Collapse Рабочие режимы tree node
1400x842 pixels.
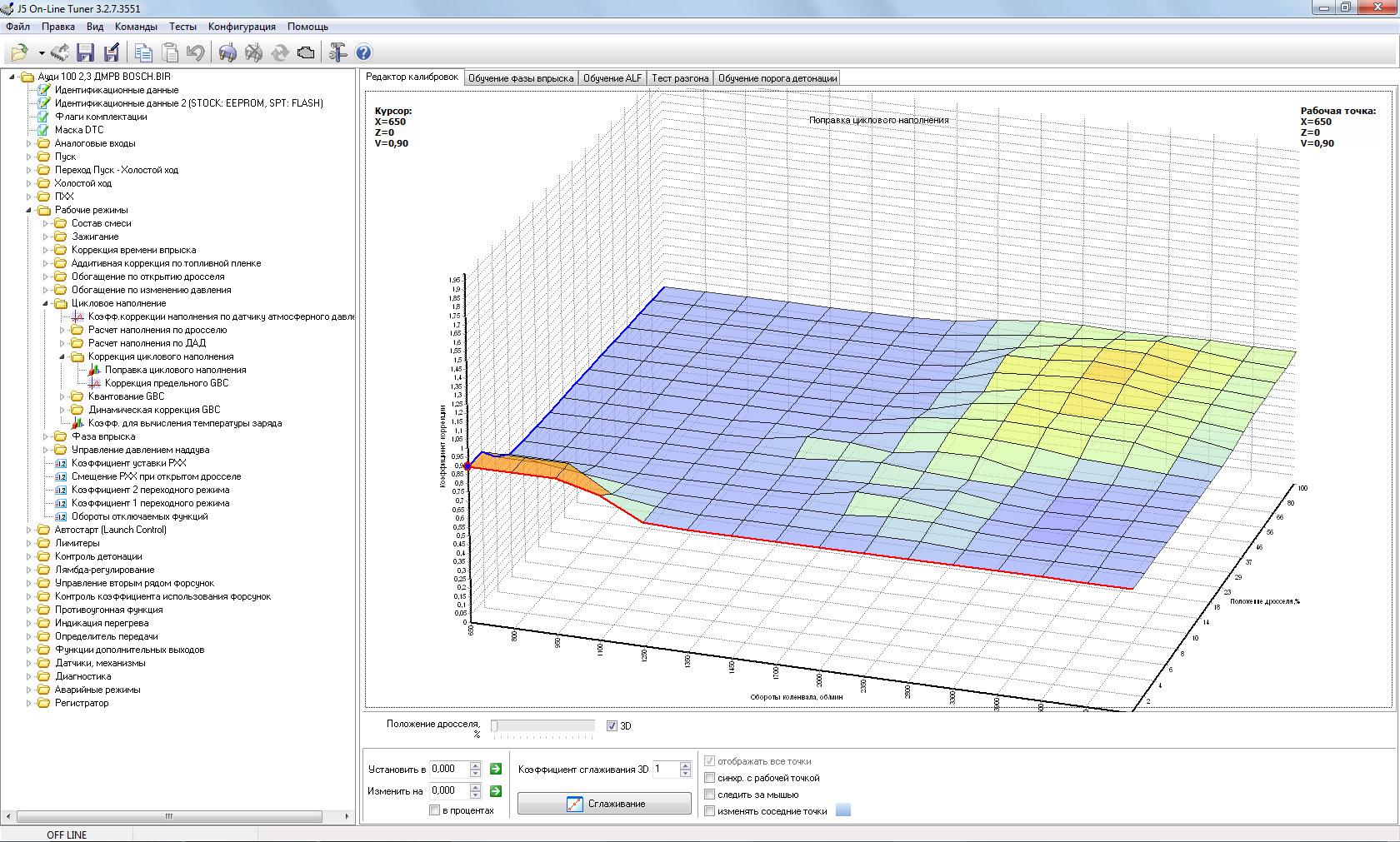click(28, 210)
